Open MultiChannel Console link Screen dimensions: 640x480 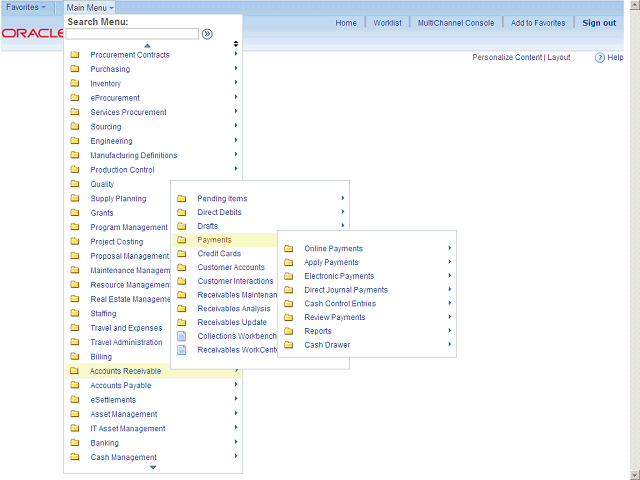tap(456, 23)
